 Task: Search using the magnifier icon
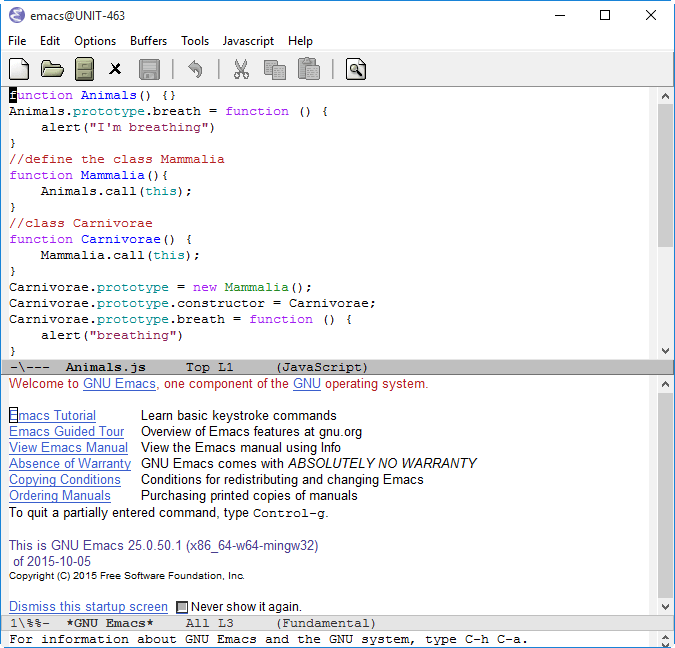pos(356,69)
